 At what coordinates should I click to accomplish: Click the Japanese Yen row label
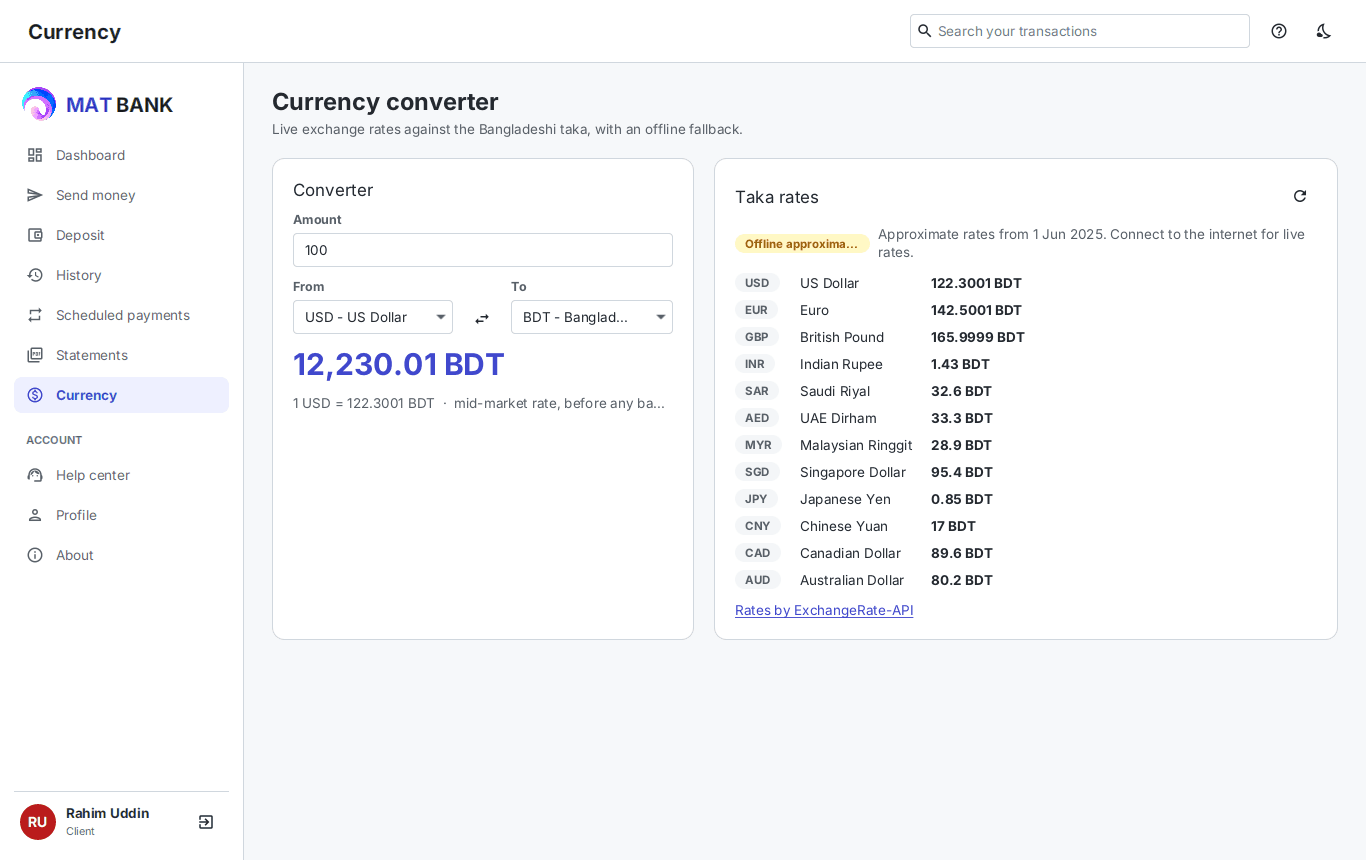coord(845,499)
